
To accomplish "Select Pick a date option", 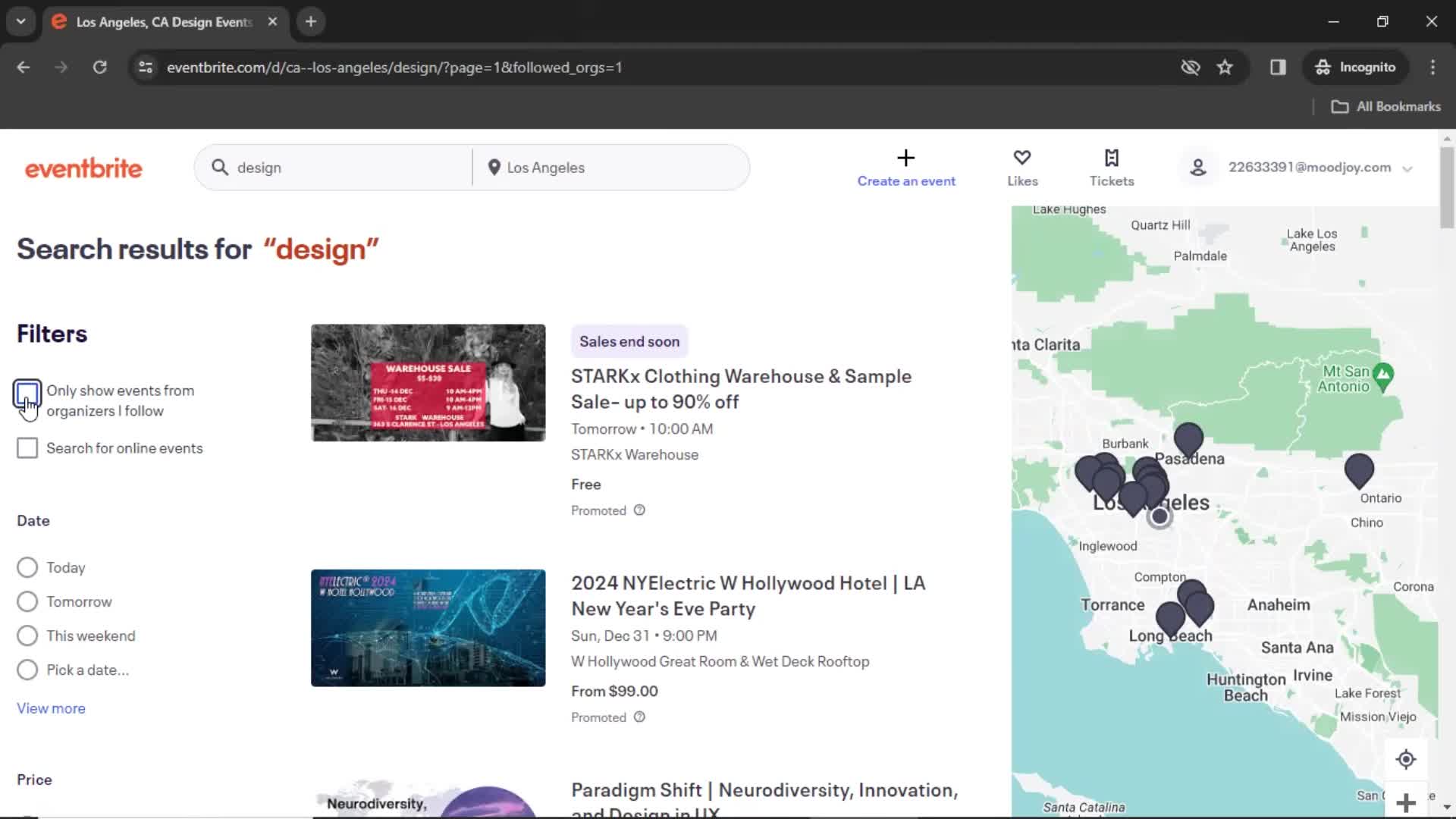I will (27, 670).
